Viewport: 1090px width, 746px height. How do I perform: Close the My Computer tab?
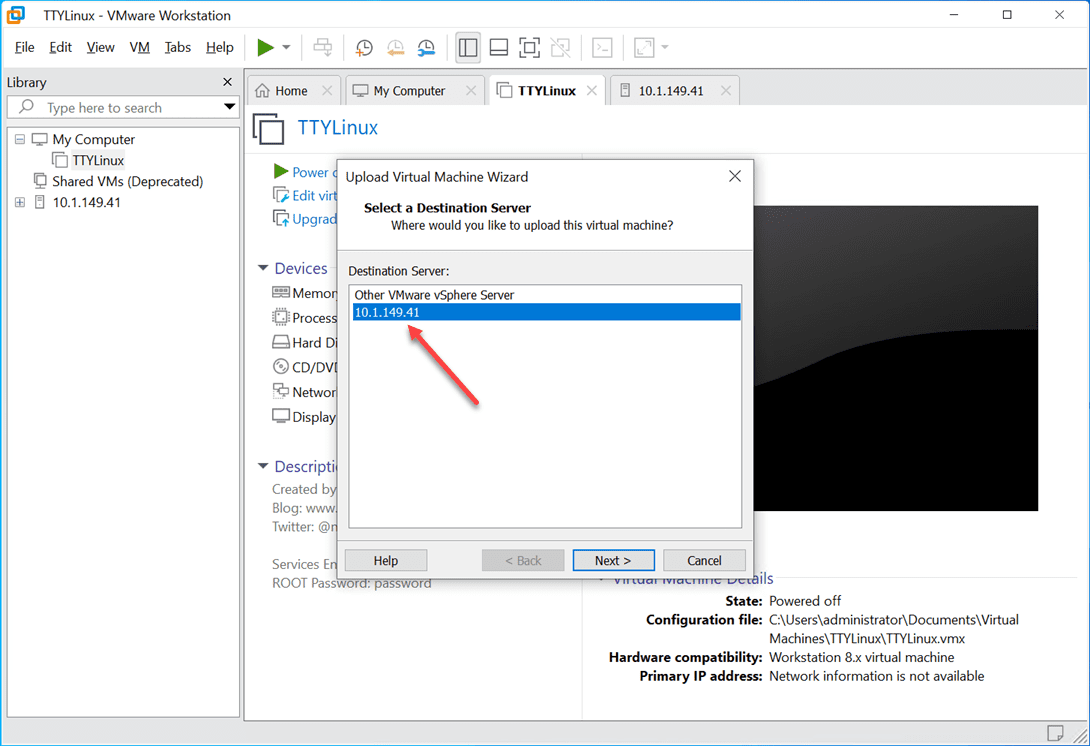(471, 90)
